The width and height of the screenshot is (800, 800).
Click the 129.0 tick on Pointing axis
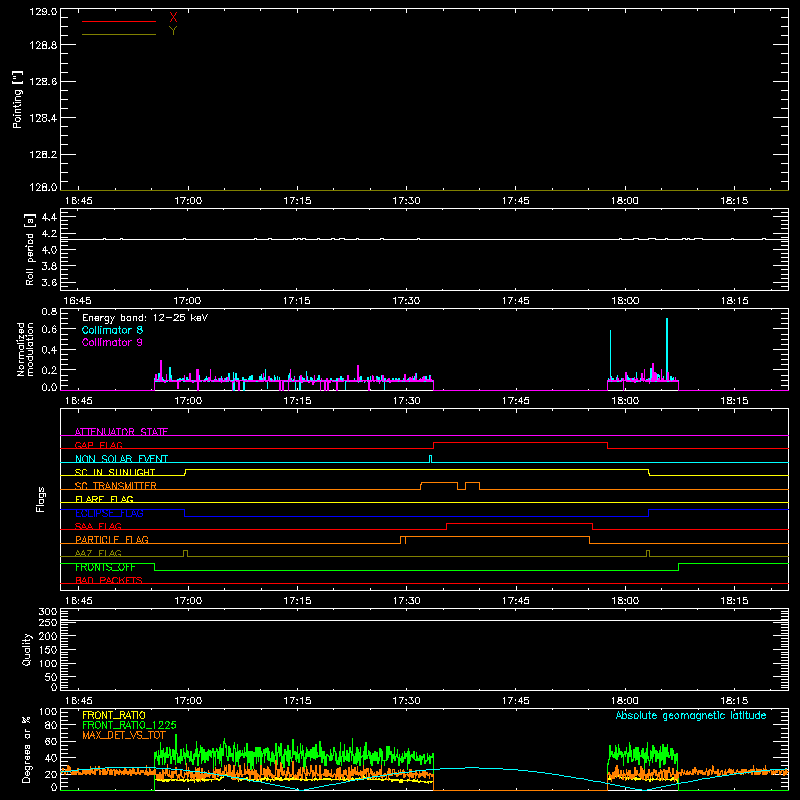tap(43, 12)
